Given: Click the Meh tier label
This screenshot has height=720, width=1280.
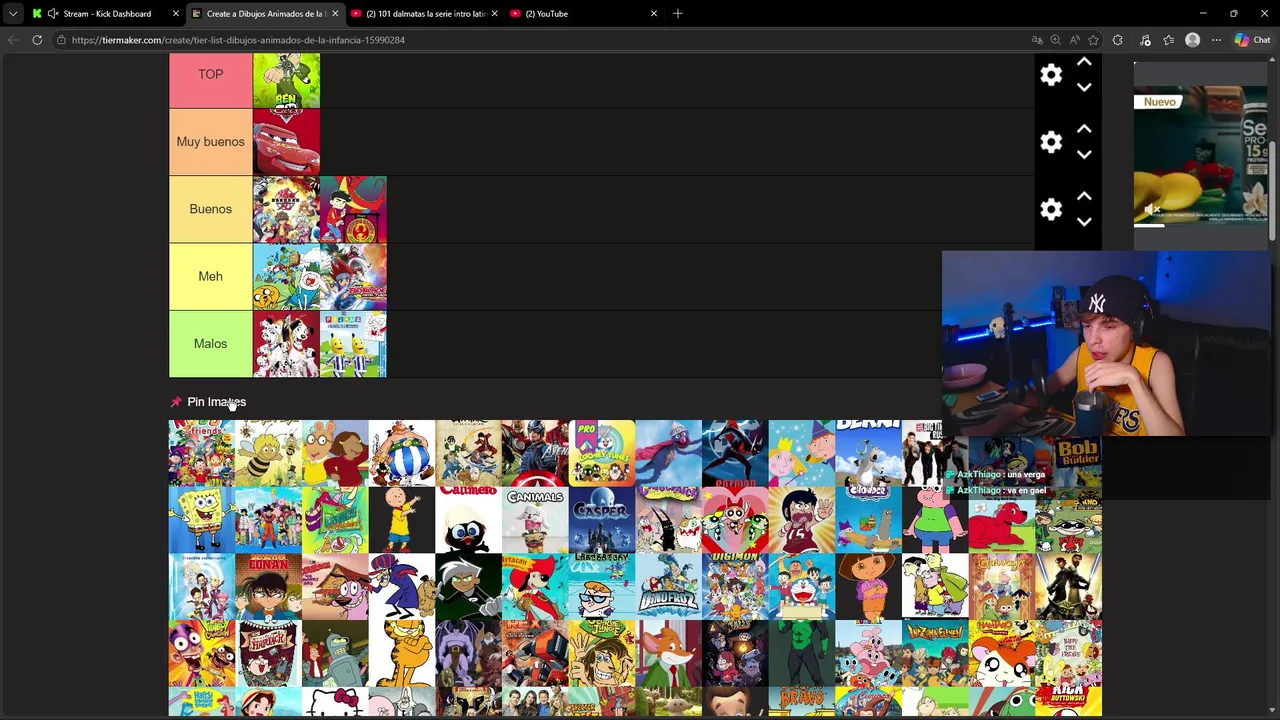Looking at the screenshot, I should point(210,276).
